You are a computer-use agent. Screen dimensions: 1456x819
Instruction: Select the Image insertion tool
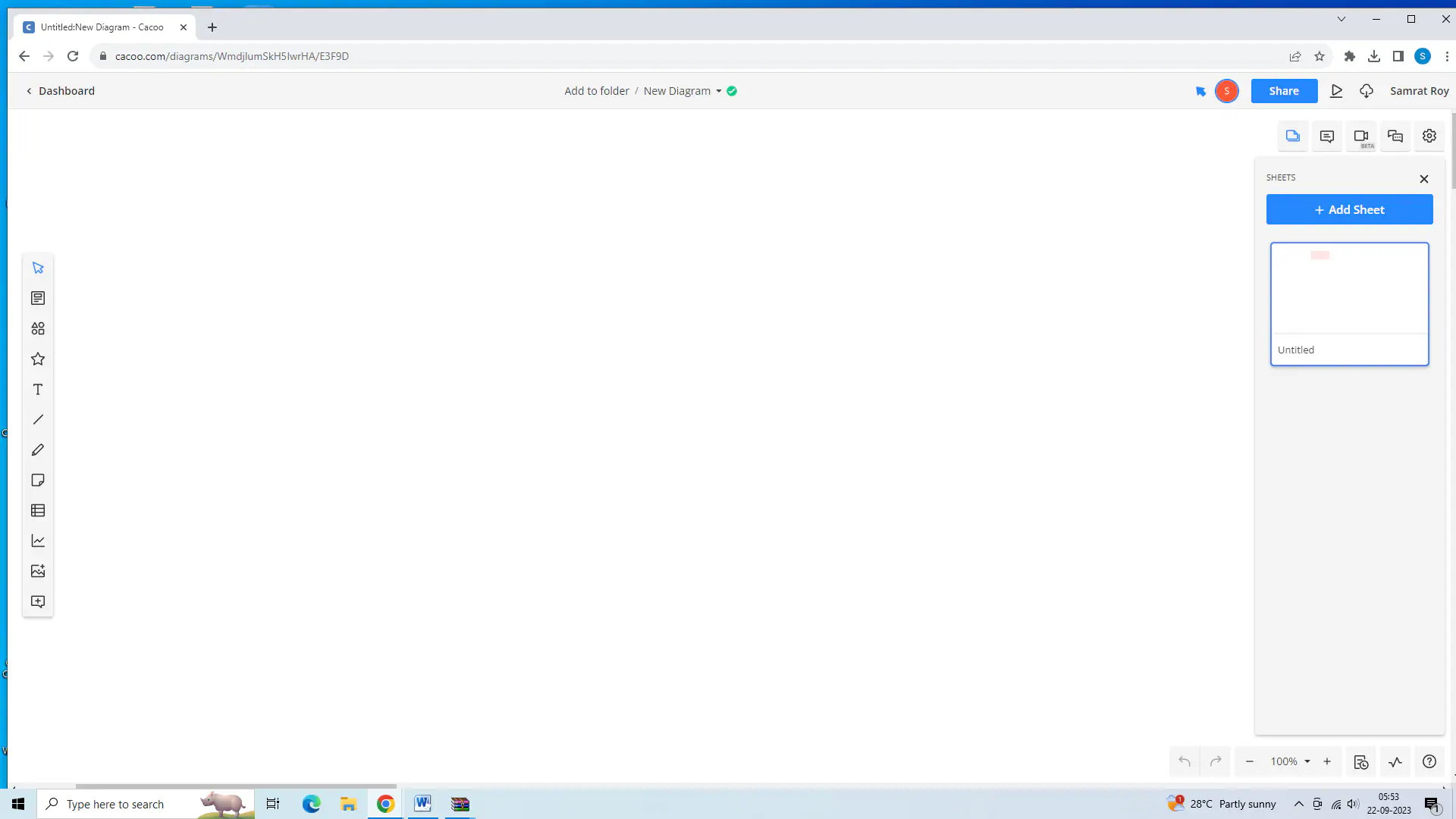[x=37, y=570]
